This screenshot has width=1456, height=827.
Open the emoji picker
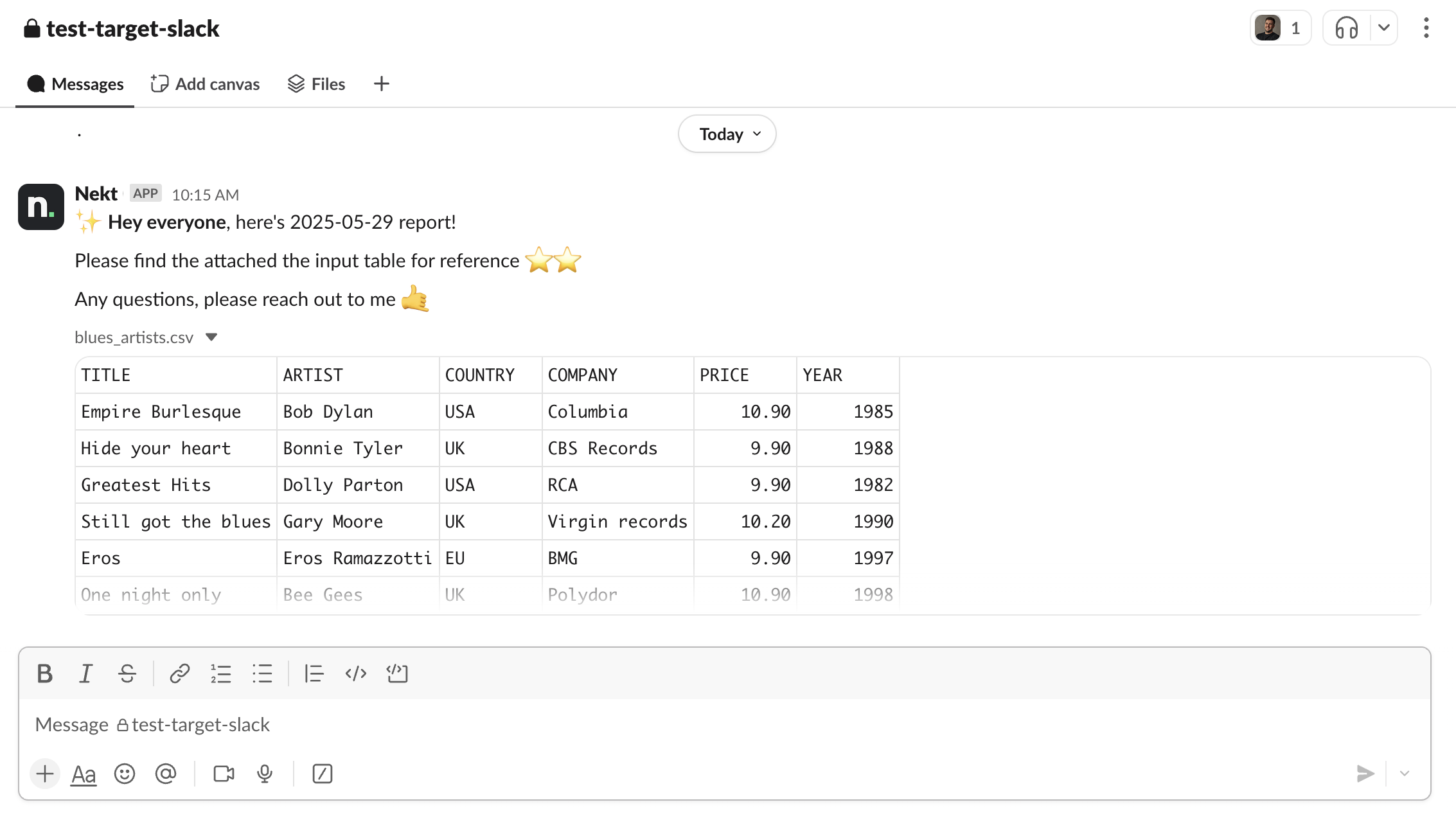(125, 774)
